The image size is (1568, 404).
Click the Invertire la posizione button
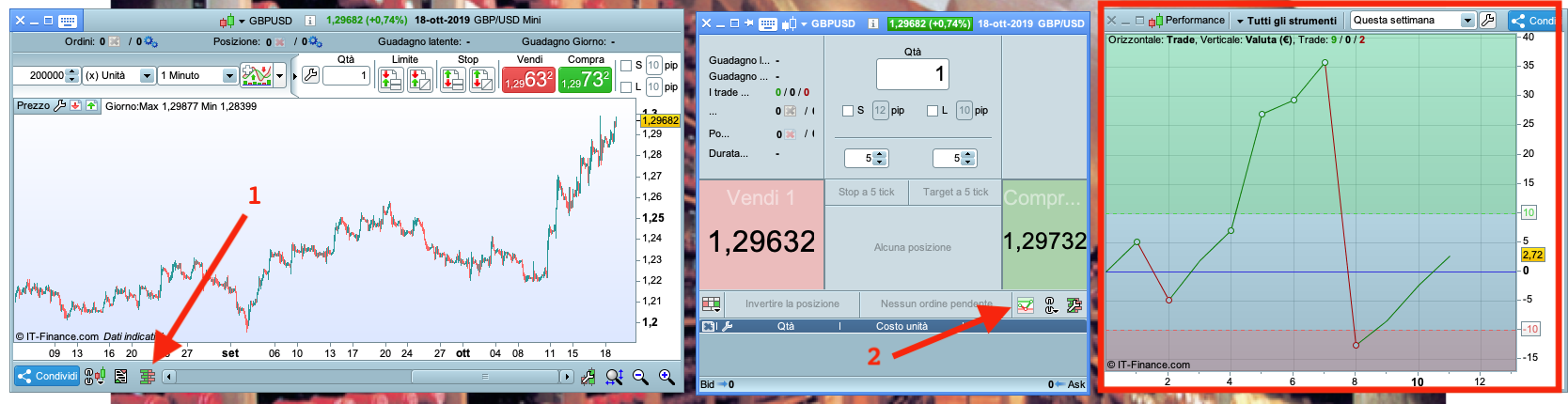point(792,303)
